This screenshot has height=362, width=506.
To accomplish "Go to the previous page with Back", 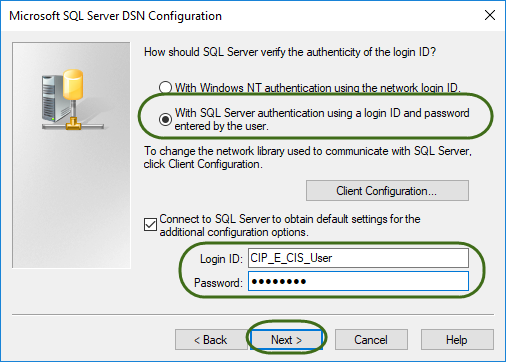I will coord(211,340).
